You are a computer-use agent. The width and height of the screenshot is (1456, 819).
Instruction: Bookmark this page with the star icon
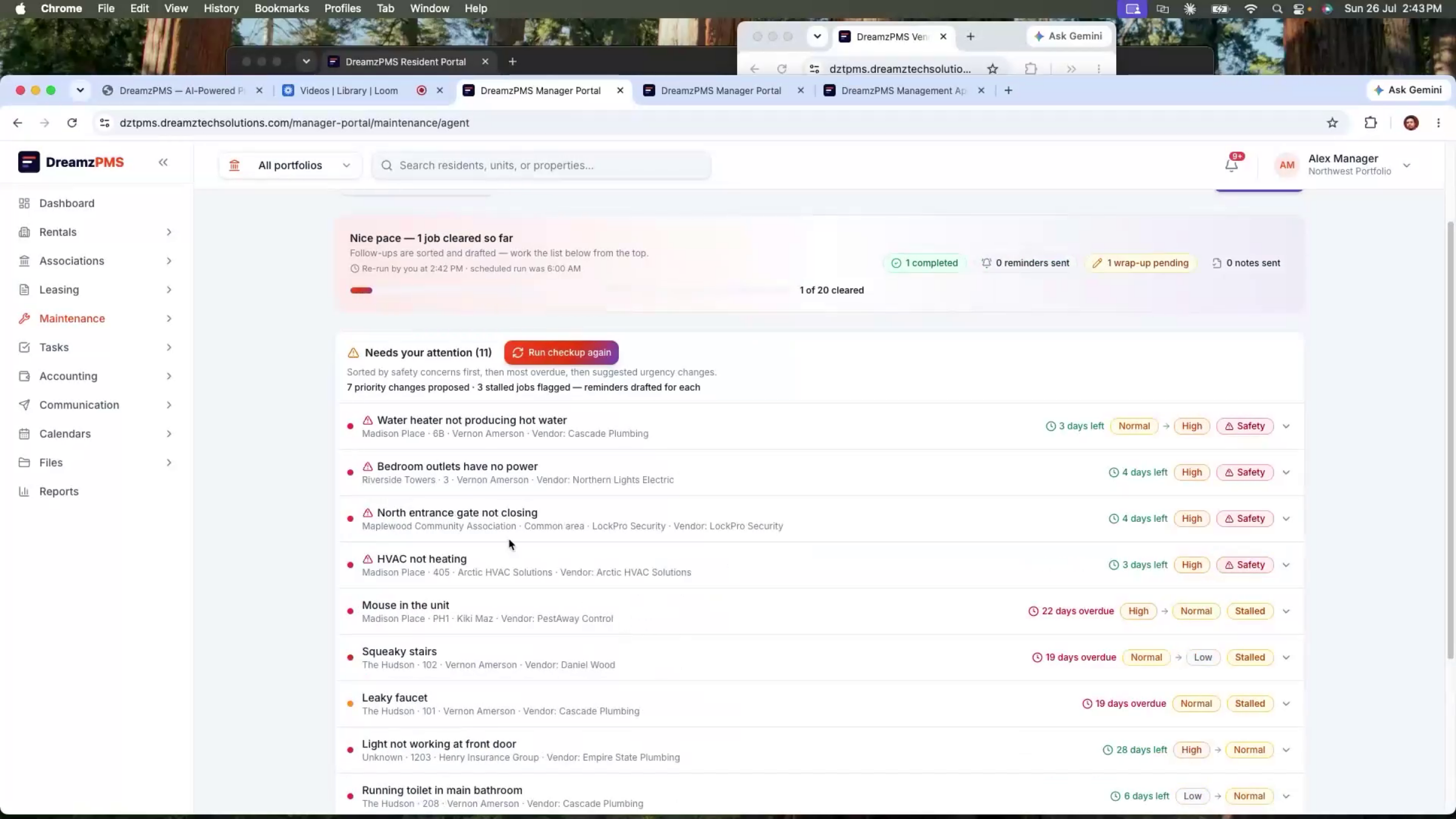[x=1332, y=123]
